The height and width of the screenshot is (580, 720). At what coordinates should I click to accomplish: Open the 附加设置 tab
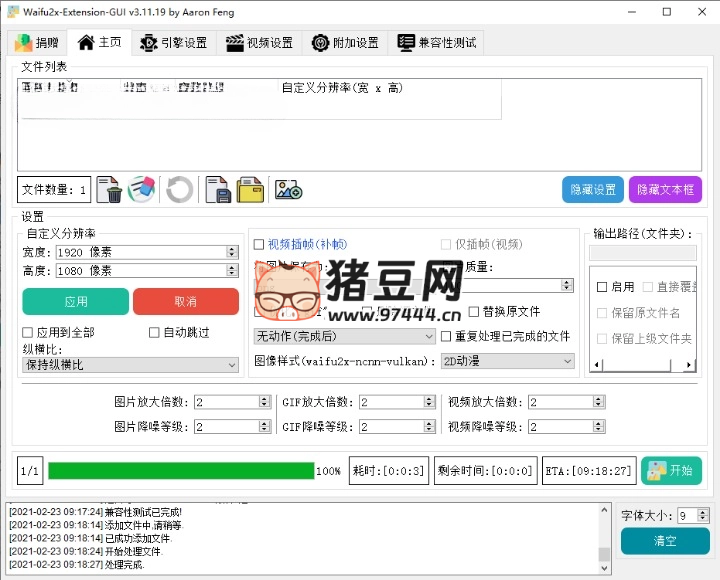pyautogui.click(x=345, y=43)
